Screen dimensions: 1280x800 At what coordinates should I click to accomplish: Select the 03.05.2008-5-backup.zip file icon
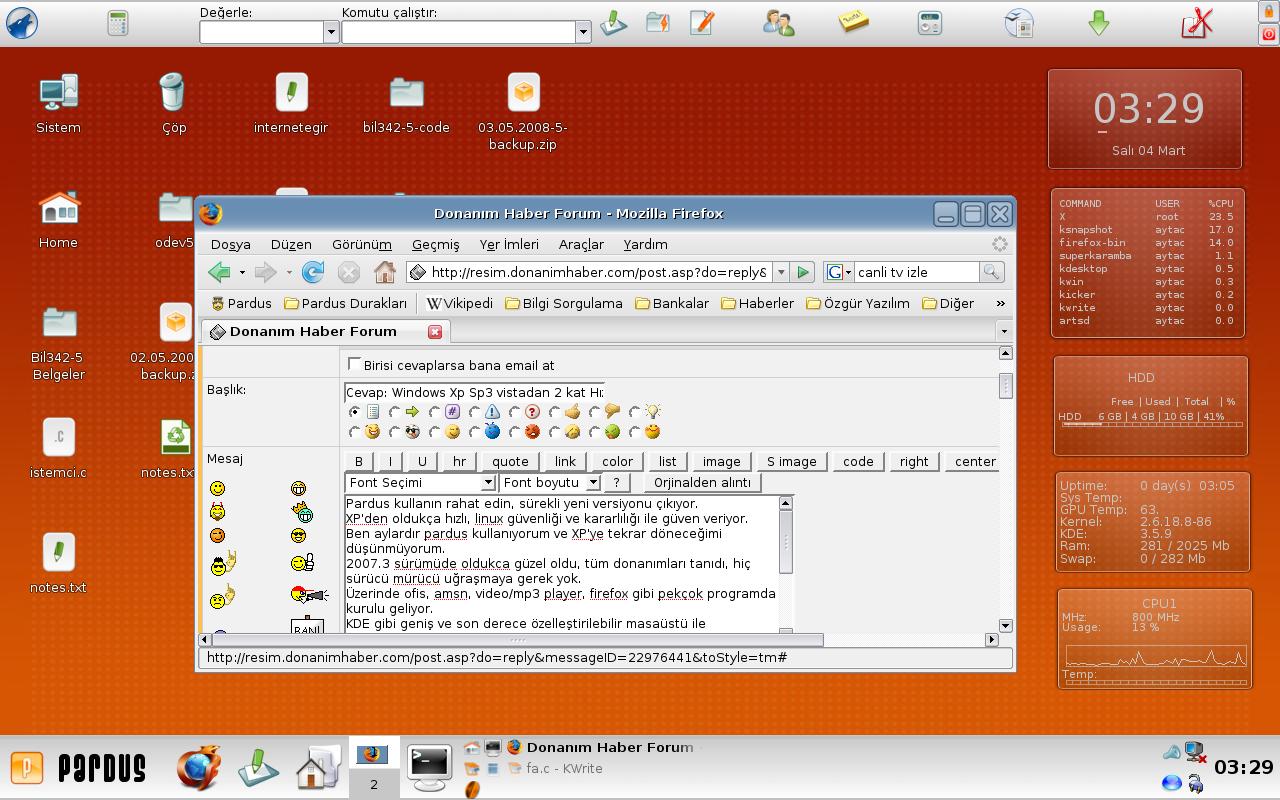tap(522, 93)
